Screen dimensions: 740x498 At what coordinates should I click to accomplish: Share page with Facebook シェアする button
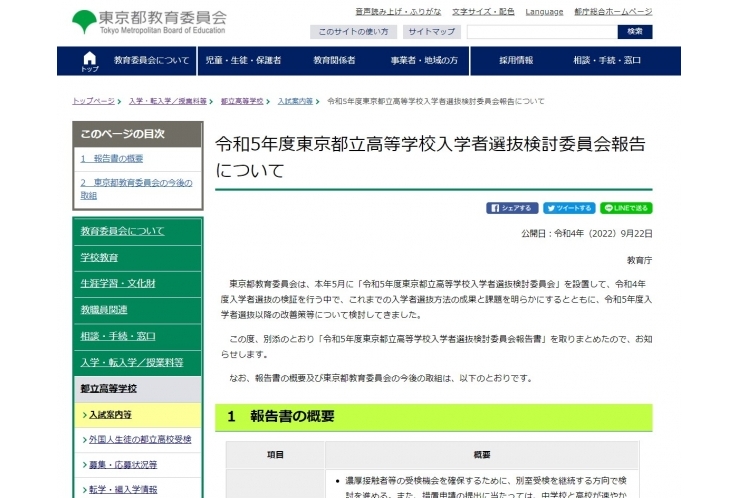click(x=513, y=208)
